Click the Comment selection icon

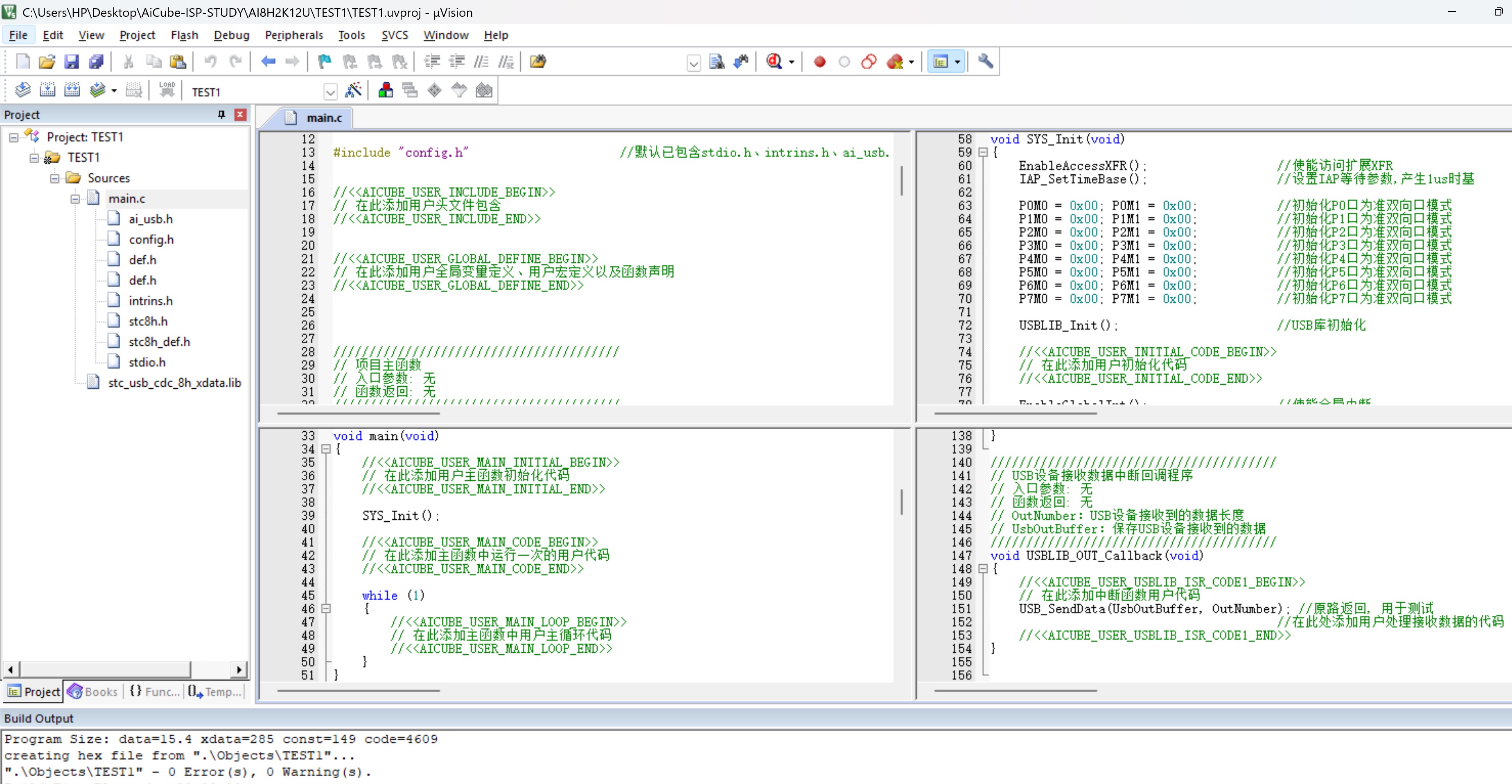point(481,62)
